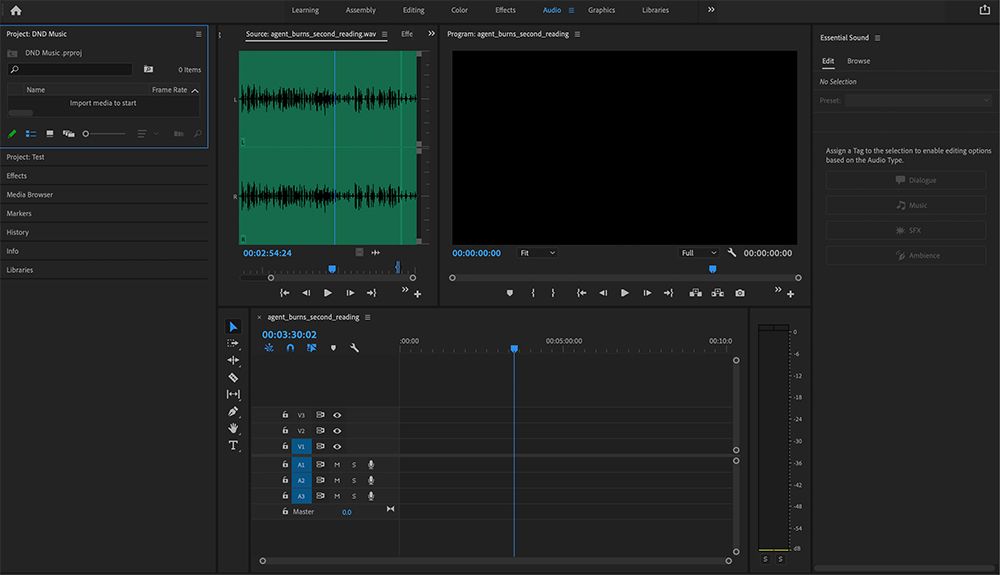Screen dimensions: 1000x575
Task: Select the Ripple Edit tool
Action: 233,360
